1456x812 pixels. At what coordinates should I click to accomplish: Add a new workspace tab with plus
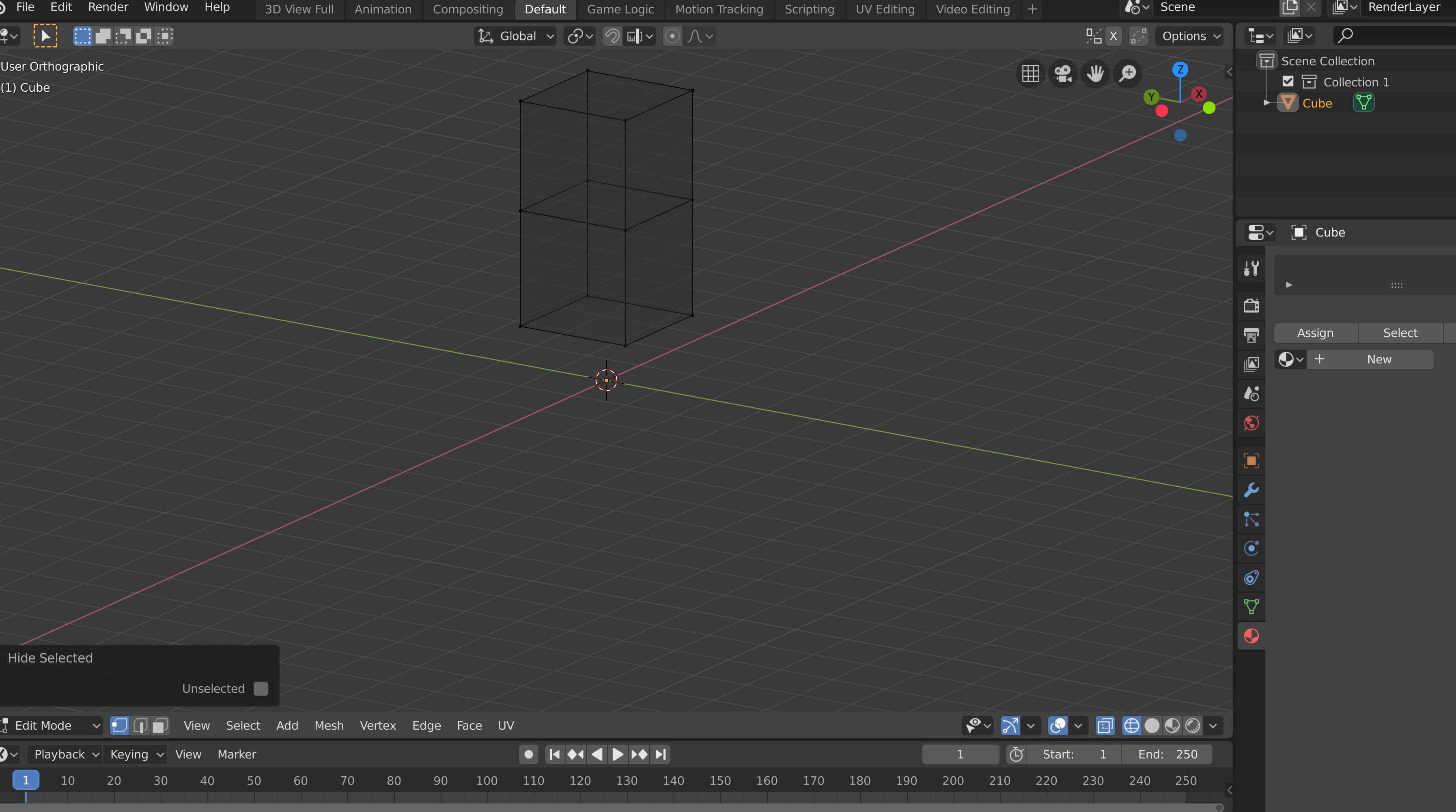point(1032,9)
